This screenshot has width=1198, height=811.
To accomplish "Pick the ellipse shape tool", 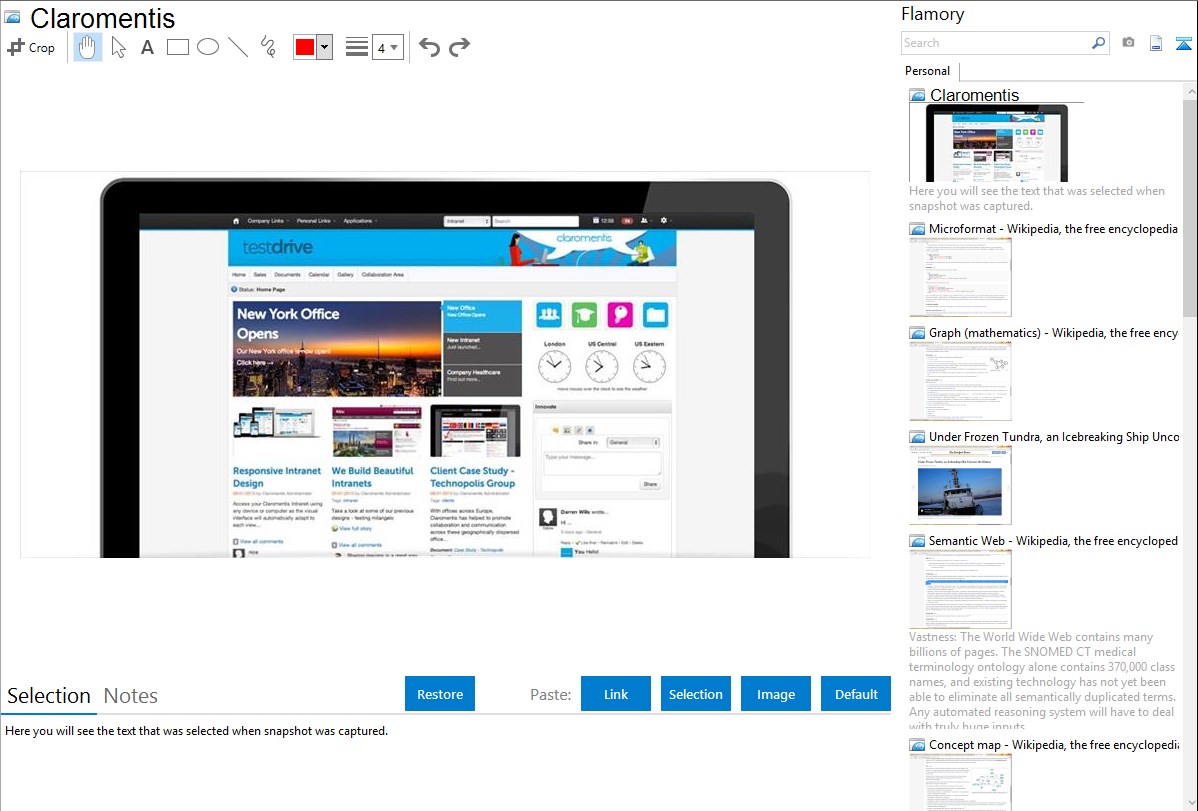I will [x=208, y=47].
